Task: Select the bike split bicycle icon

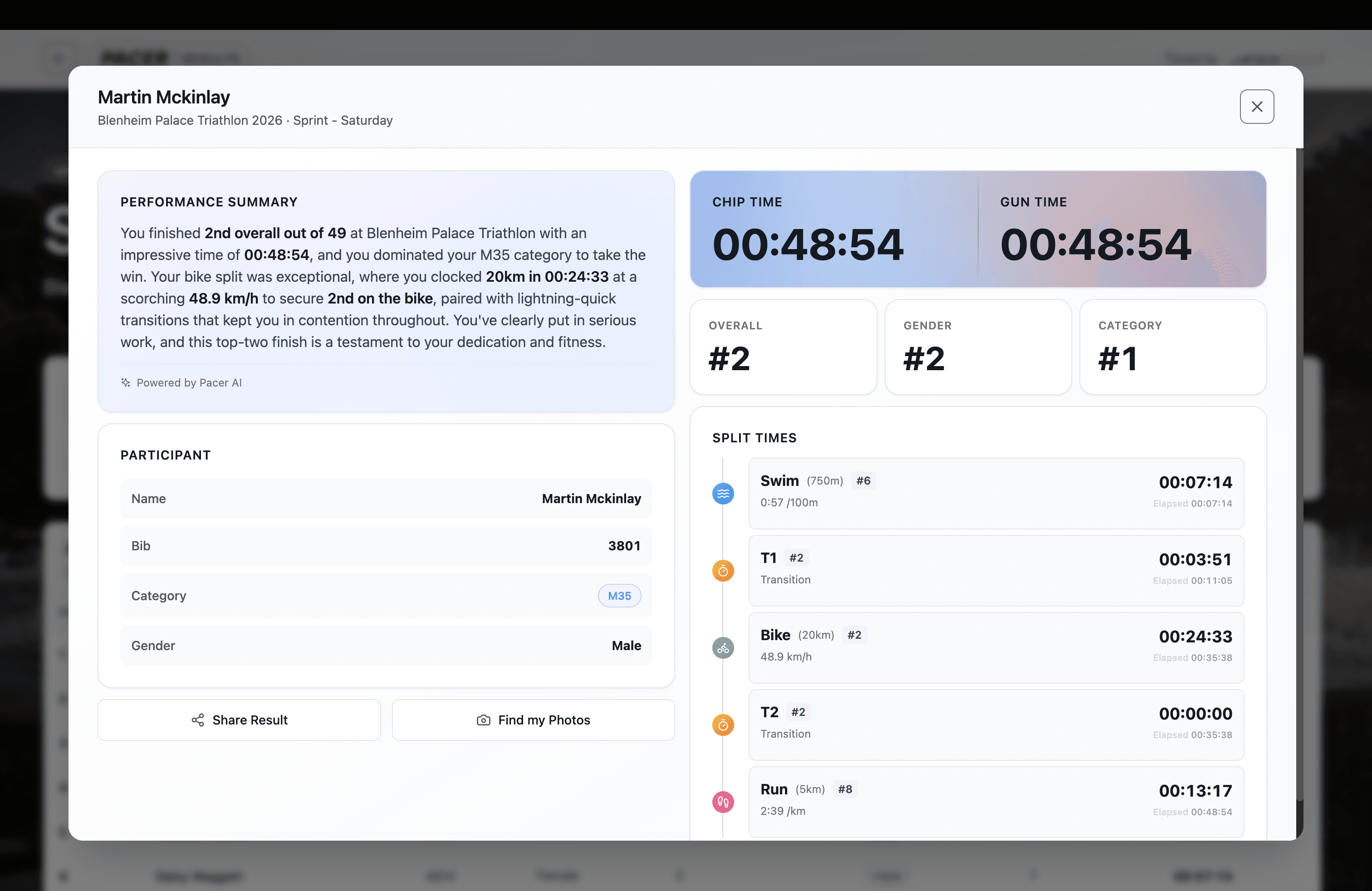Action: click(x=723, y=648)
